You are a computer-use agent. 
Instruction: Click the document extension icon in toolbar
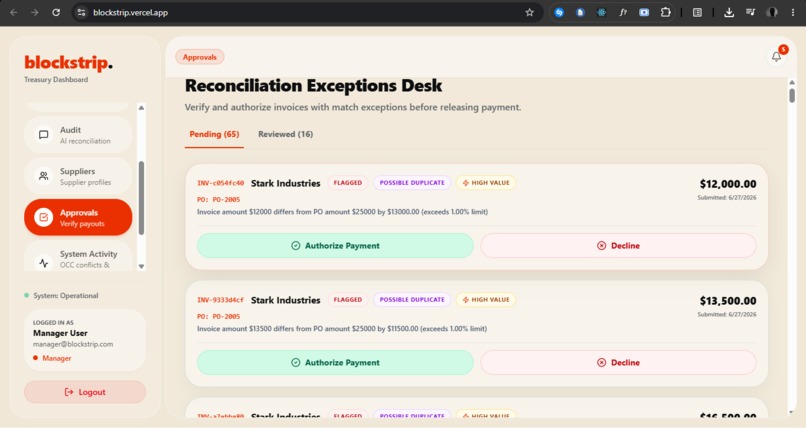pos(580,12)
